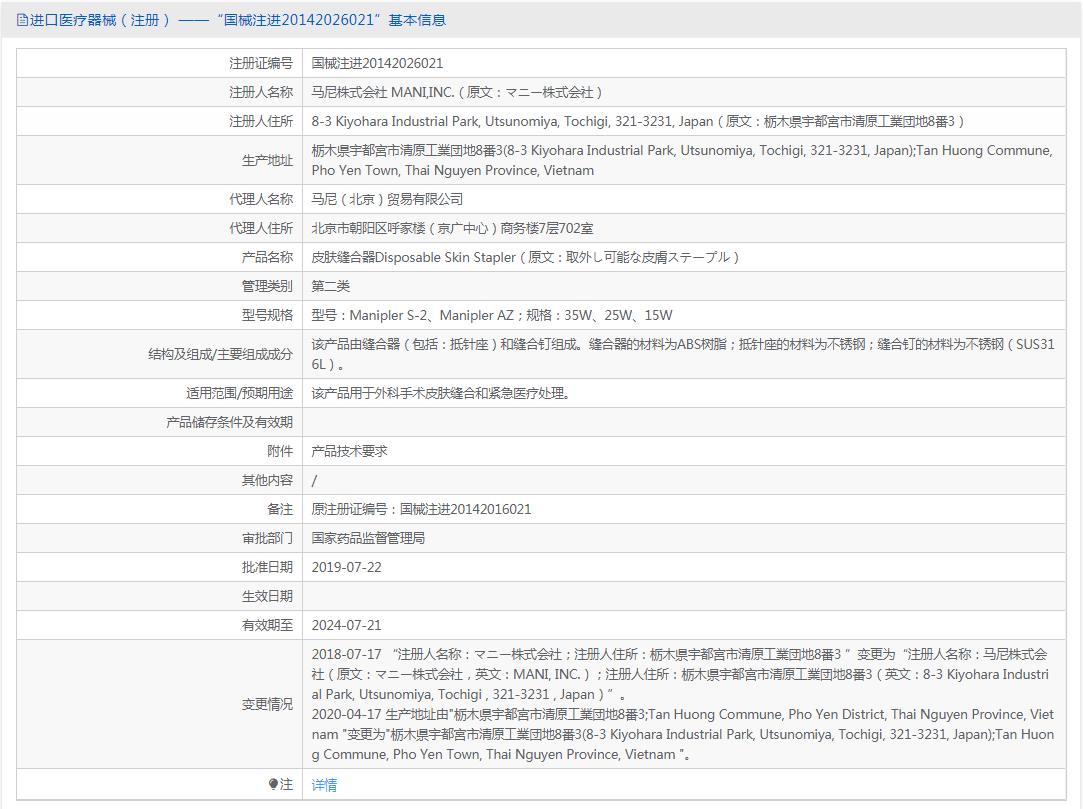Click the 生产地址 label

(x=267, y=160)
